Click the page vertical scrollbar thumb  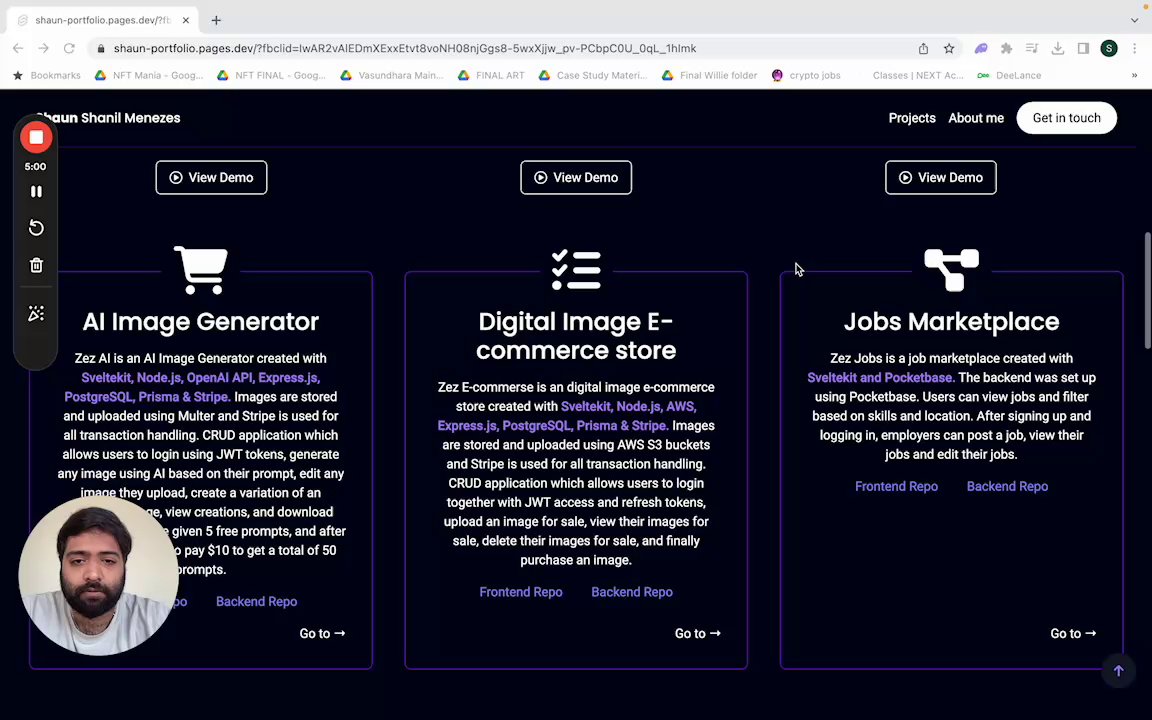(x=1147, y=291)
